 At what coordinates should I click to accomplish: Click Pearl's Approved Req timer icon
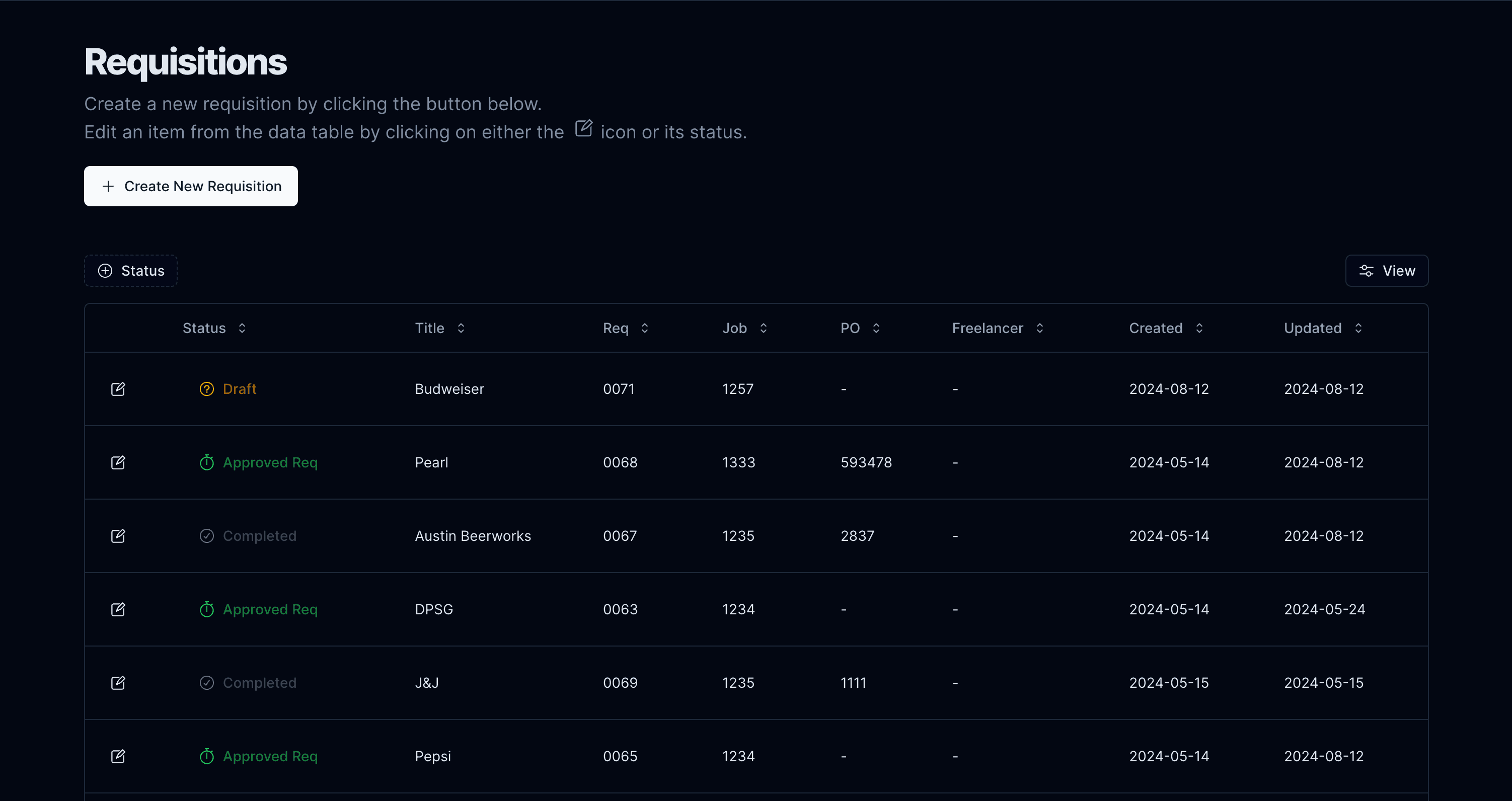[206, 462]
